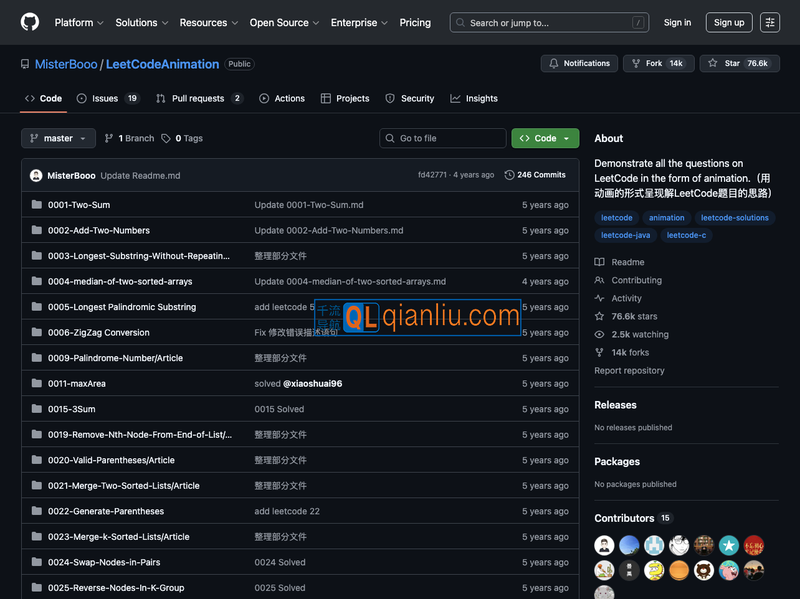Image resolution: width=800 pixels, height=599 pixels.
Task: Open the green Code dropdown button
Action: [545, 138]
